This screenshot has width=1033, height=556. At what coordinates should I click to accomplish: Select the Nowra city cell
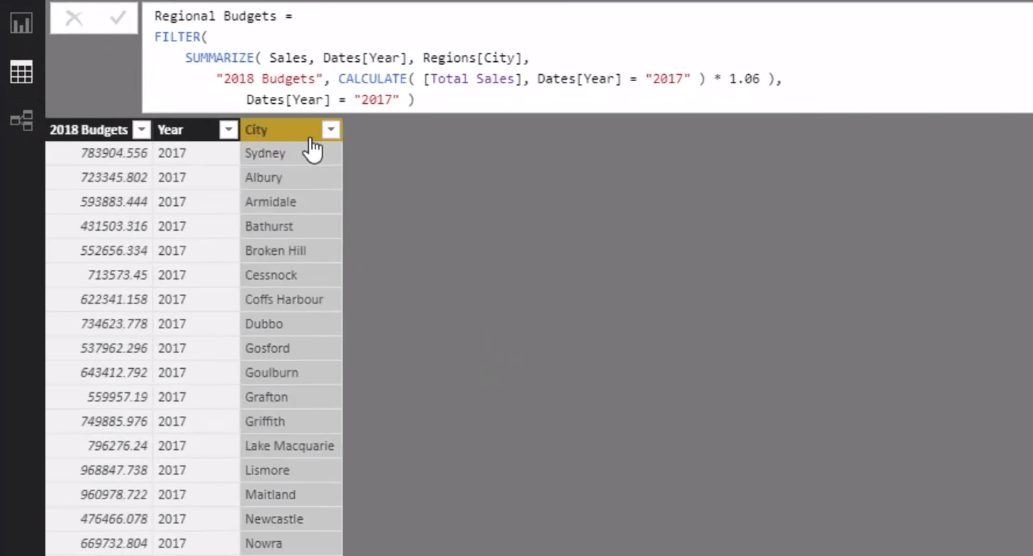pos(291,543)
